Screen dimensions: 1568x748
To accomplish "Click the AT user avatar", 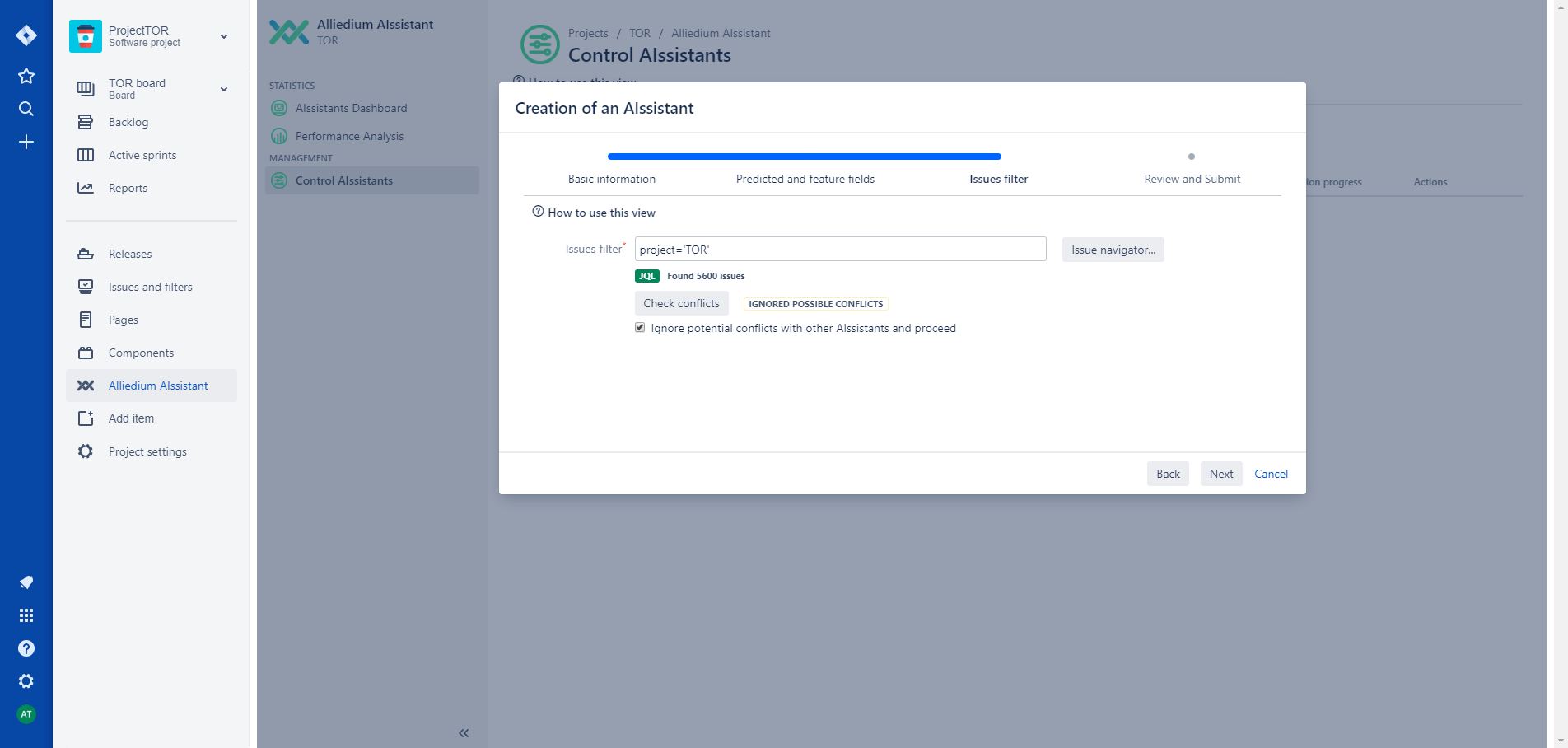I will point(26,714).
